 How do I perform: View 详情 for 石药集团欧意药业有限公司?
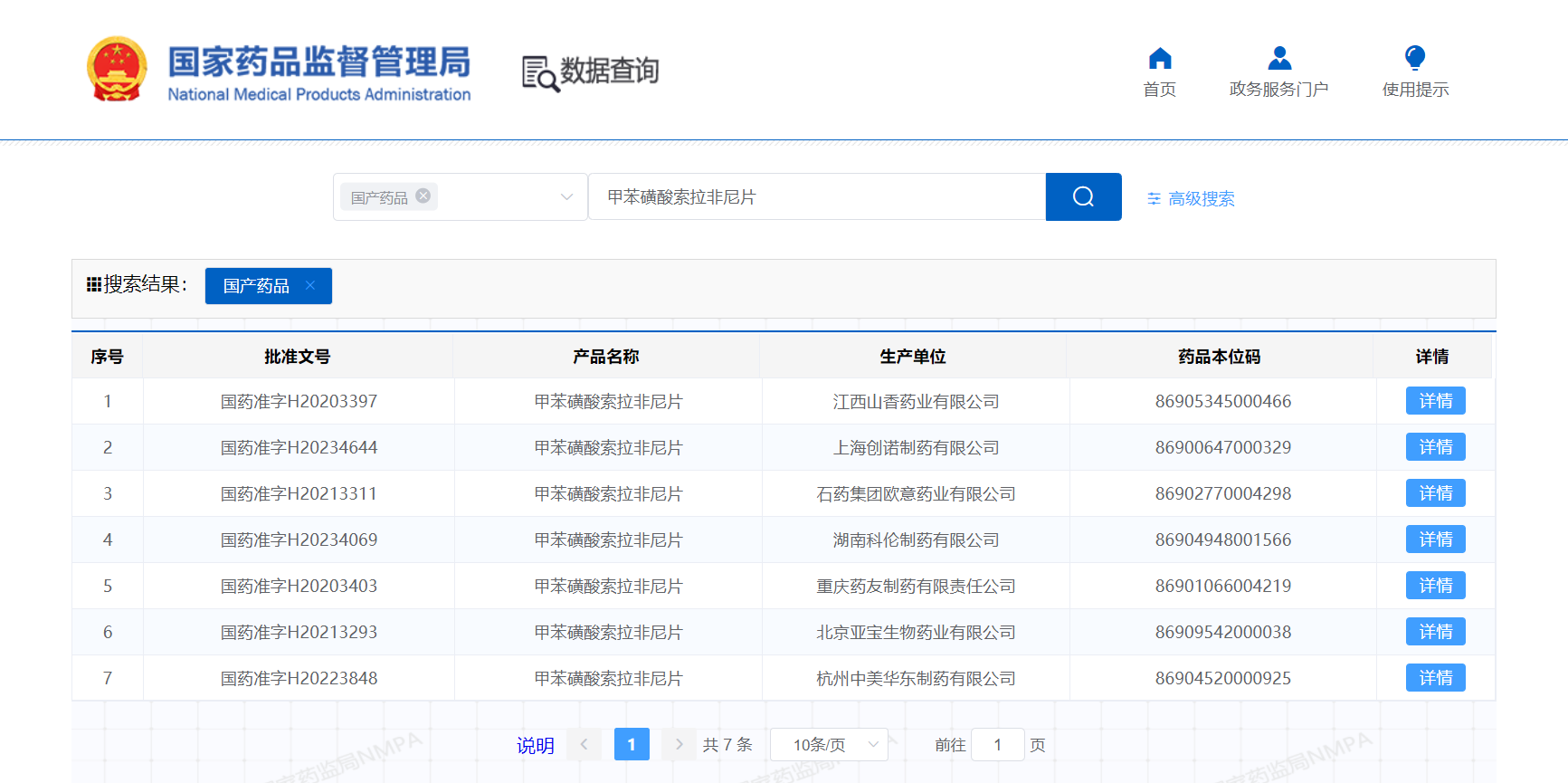tap(1436, 493)
